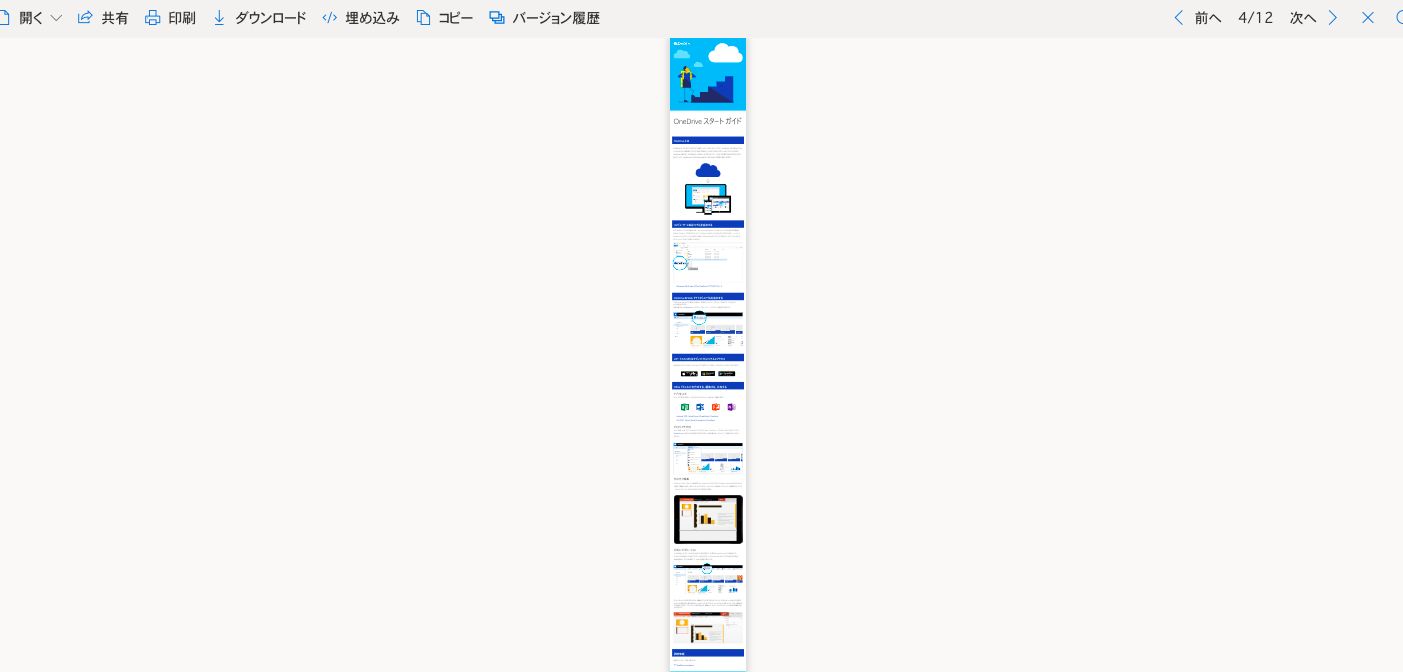Print the document with 印刷
This screenshot has height=672, width=1403.
click(170, 18)
